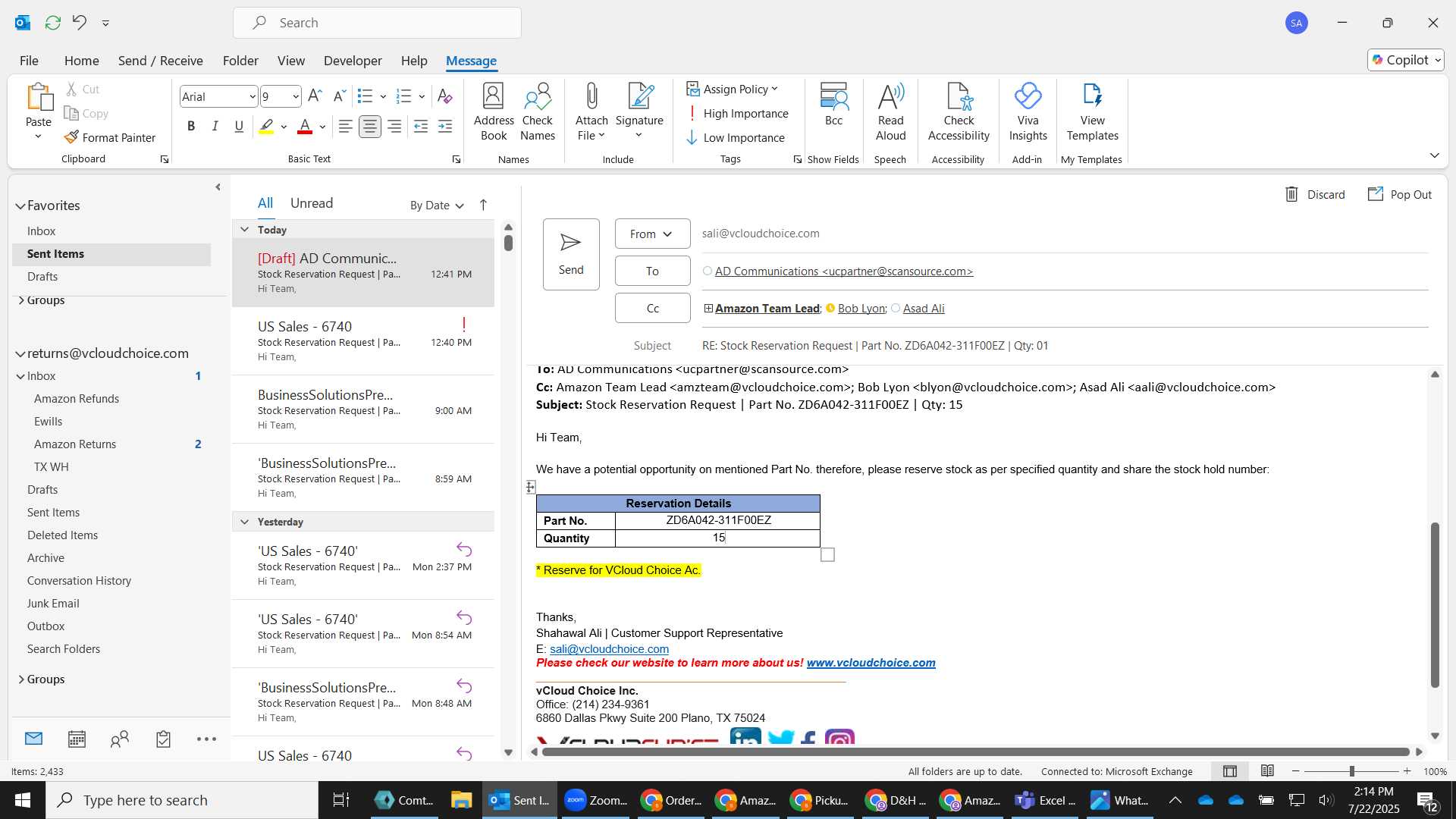1456x819 pixels.
Task: Open the font size dropdown
Action: coord(296,96)
